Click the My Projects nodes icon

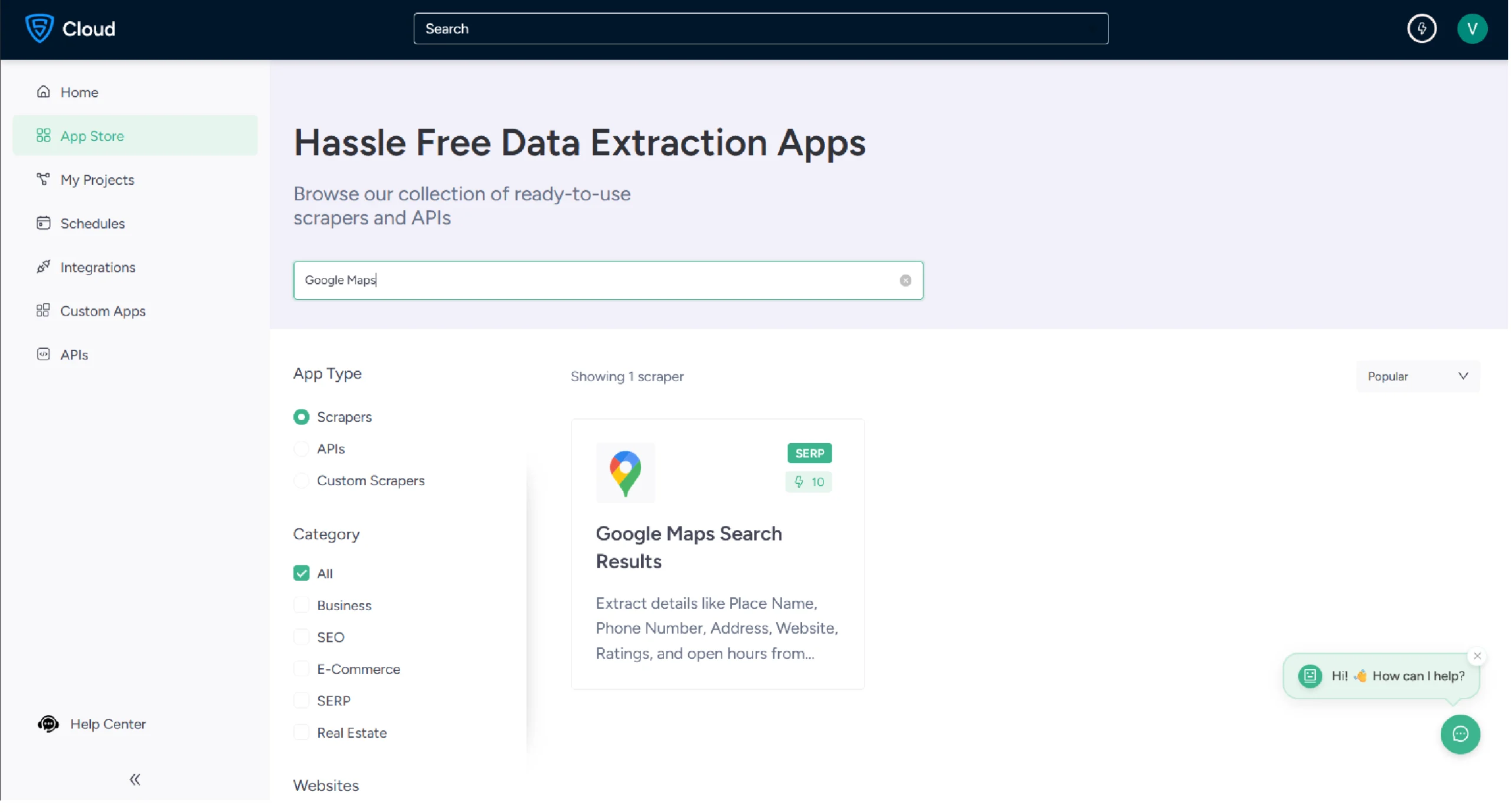43,179
